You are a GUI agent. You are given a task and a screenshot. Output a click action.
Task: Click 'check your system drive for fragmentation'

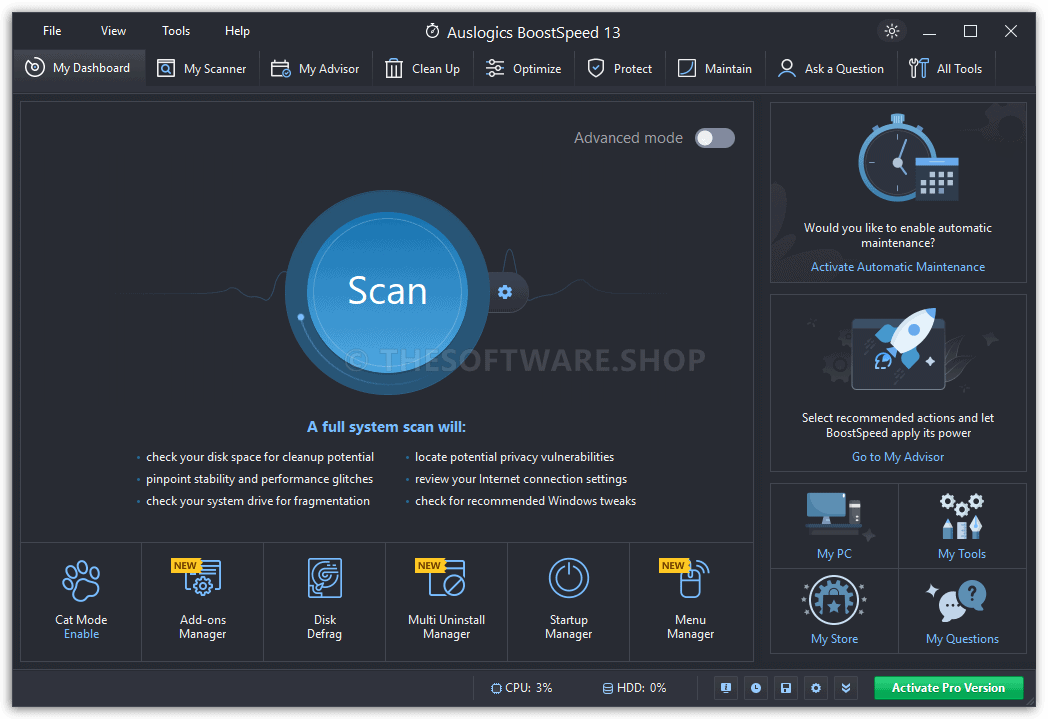(258, 501)
